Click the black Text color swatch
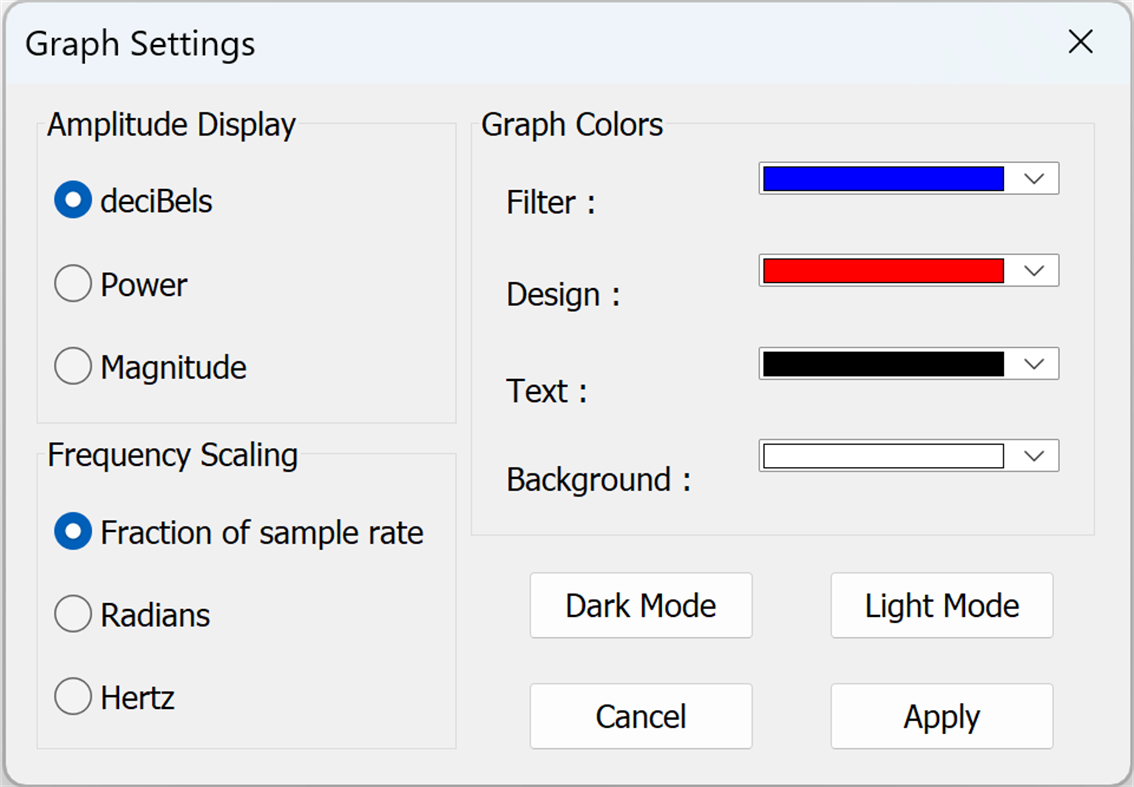1134x787 pixels. click(x=883, y=364)
